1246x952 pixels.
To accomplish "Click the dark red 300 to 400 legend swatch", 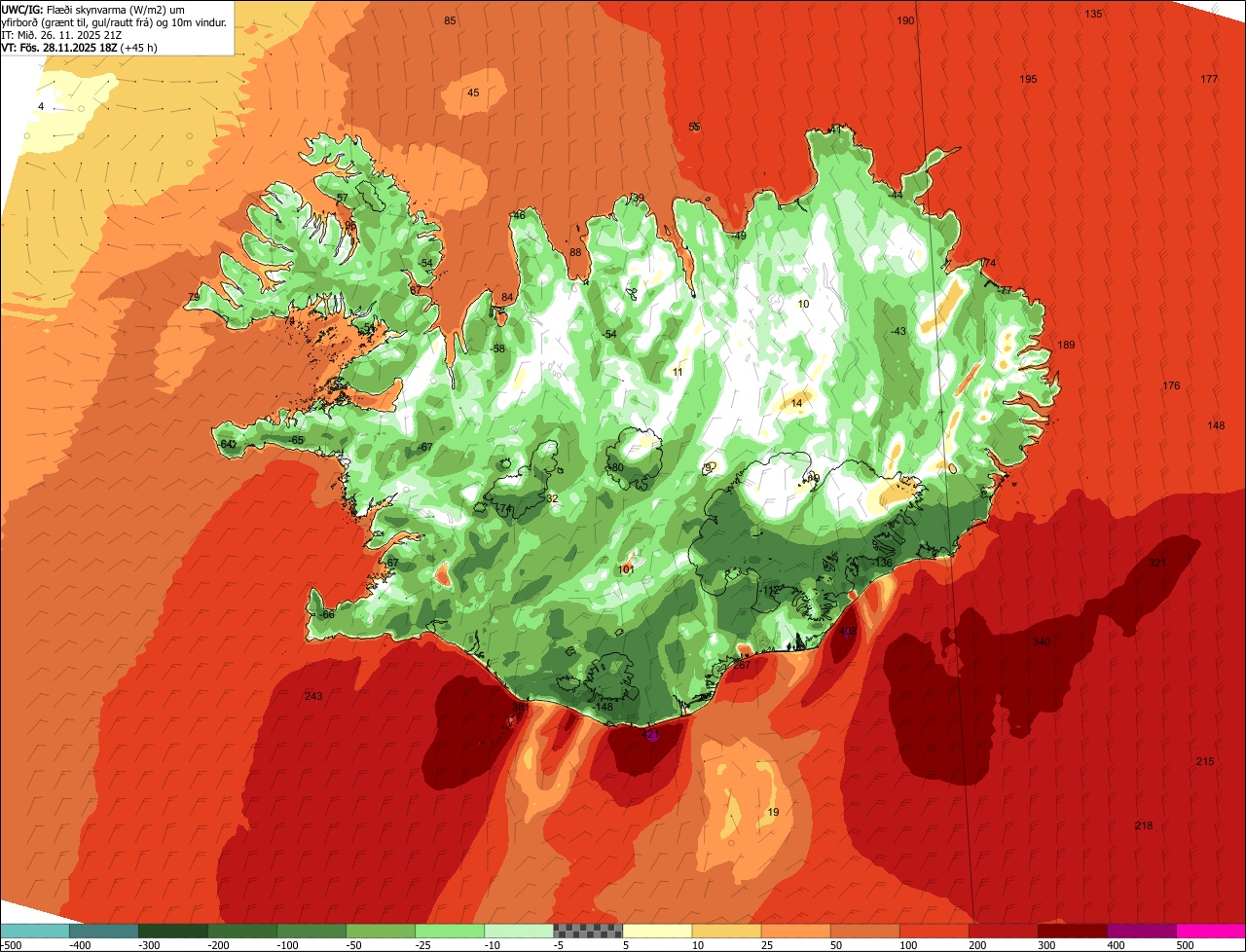I will pyautogui.click(x=1071, y=930).
